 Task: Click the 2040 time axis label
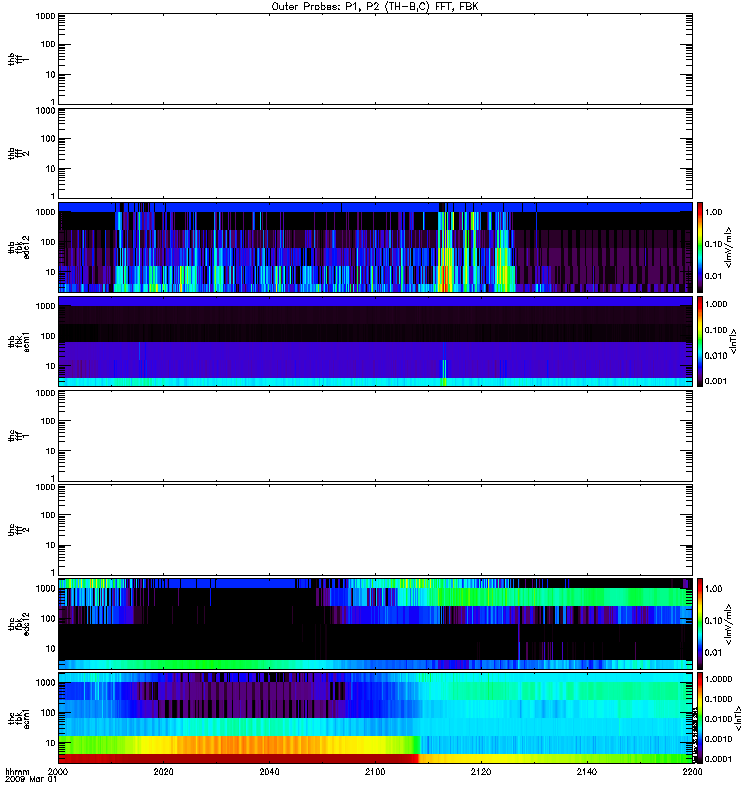(x=269, y=772)
